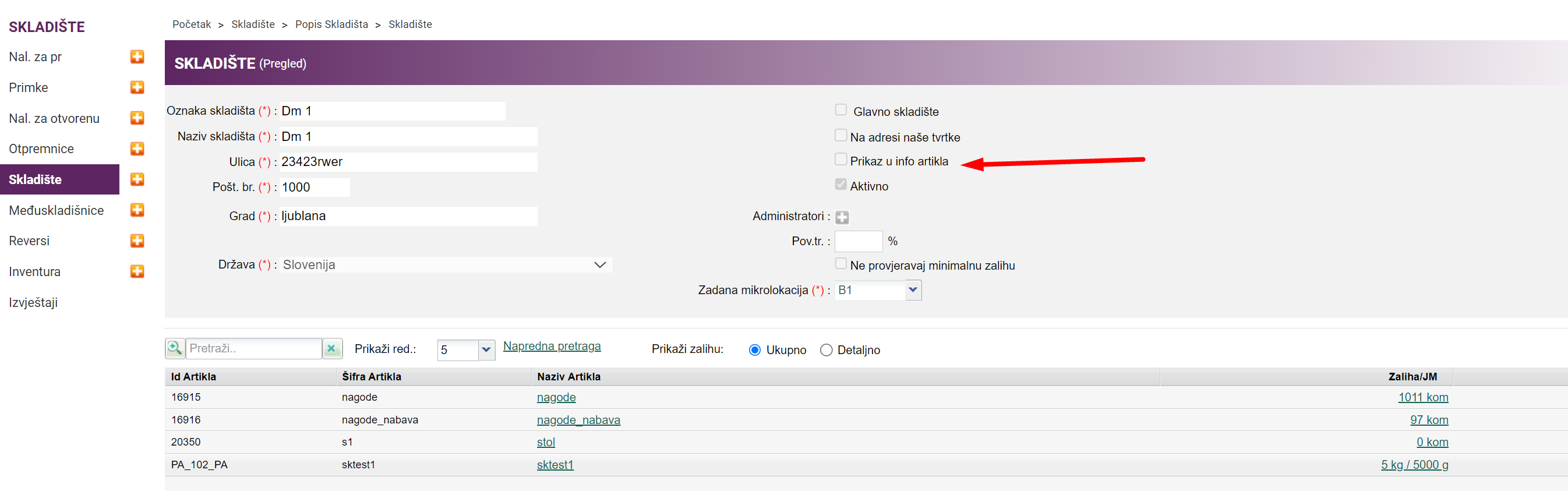This screenshot has width=1568, height=491.
Task: Open Primke in sidebar
Action: (x=29, y=87)
